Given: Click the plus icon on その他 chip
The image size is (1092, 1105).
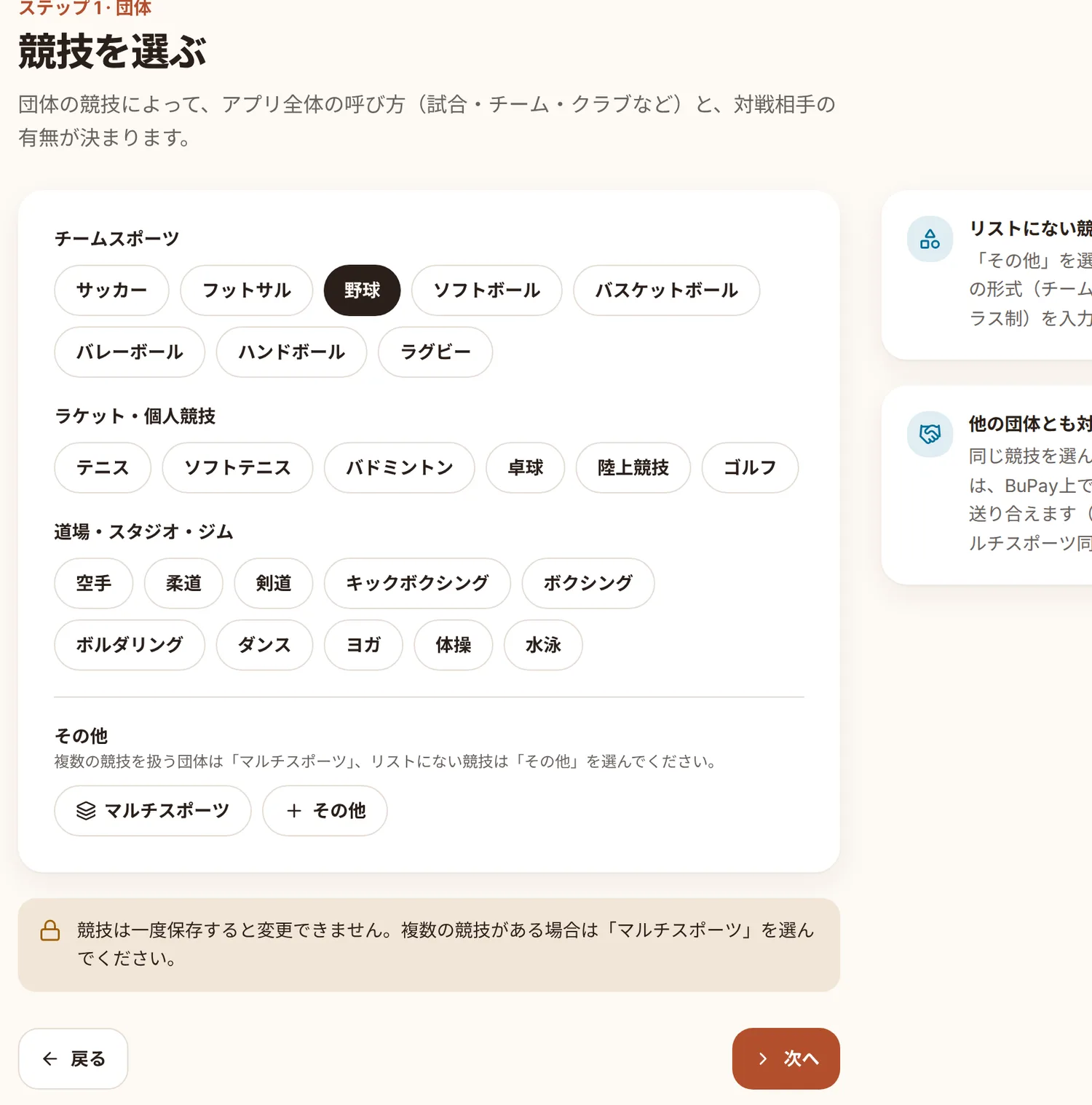Looking at the screenshot, I should pyautogui.click(x=294, y=810).
